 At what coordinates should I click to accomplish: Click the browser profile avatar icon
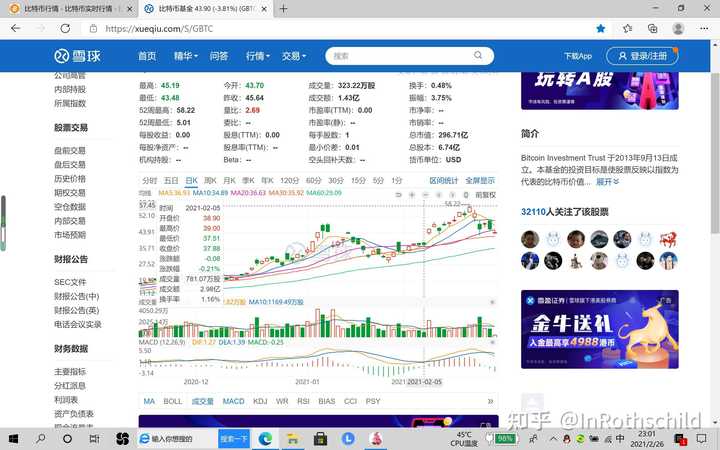(678, 28)
